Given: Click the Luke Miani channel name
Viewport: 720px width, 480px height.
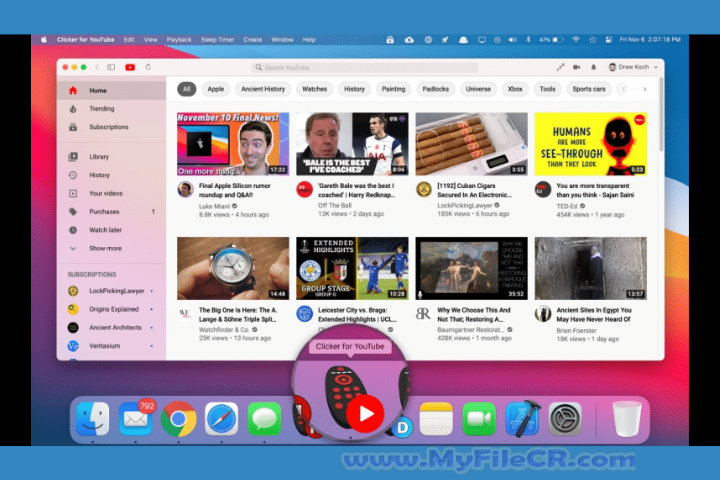Looking at the screenshot, I should [x=214, y=206].
